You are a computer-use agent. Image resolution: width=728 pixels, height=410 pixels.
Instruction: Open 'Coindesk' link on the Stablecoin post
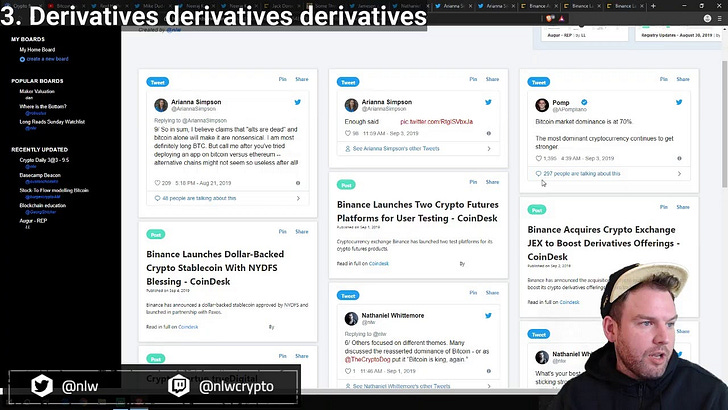tap(188, 327)
